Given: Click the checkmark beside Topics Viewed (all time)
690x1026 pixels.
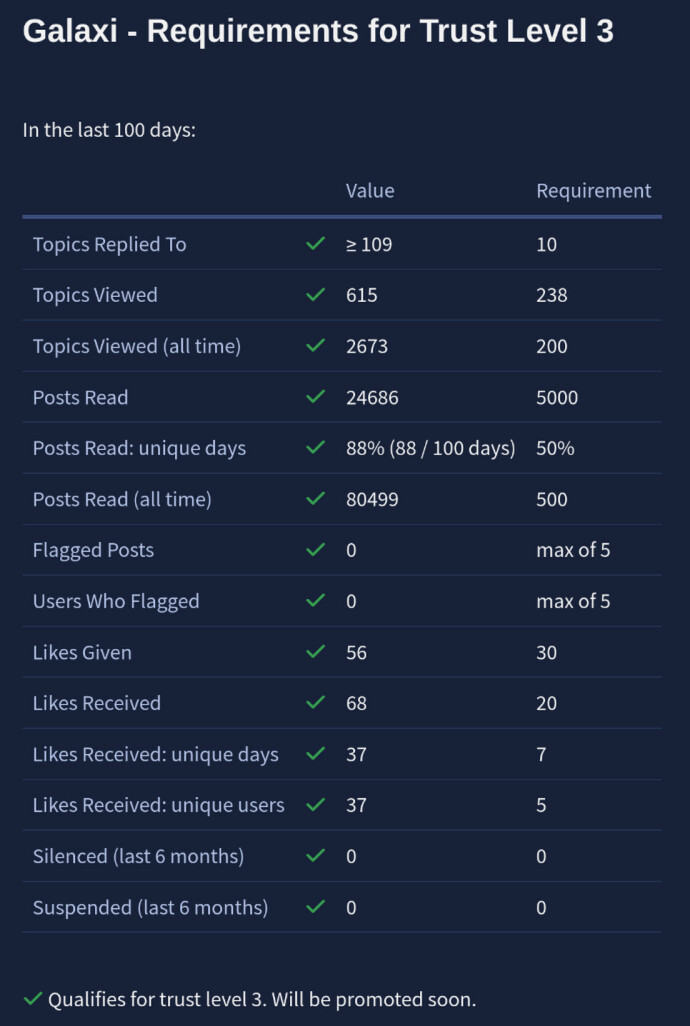Looking at the screenshot, I should pos(316,346).
